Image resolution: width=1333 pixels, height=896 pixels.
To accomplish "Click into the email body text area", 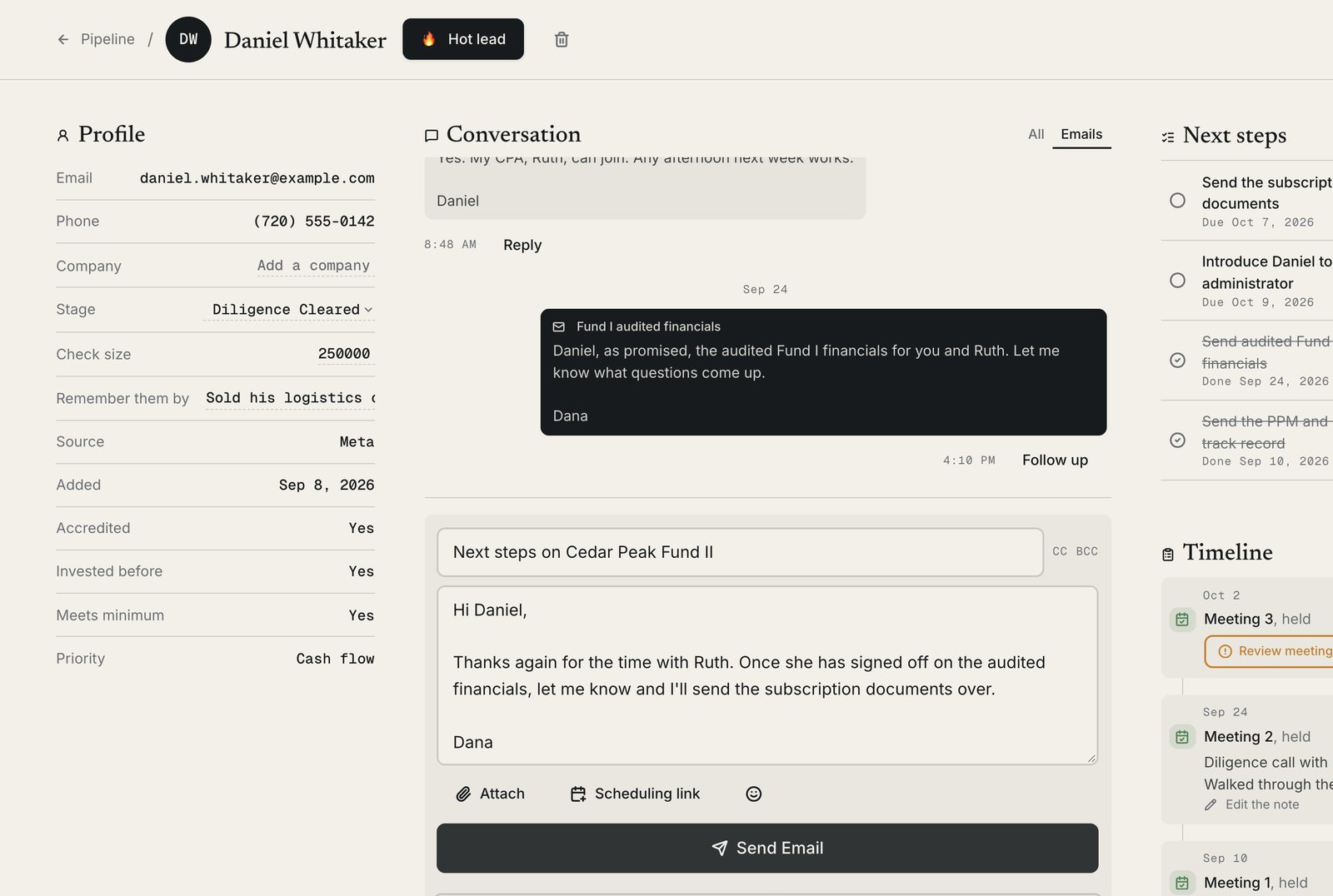I will [x=767, y=675].
